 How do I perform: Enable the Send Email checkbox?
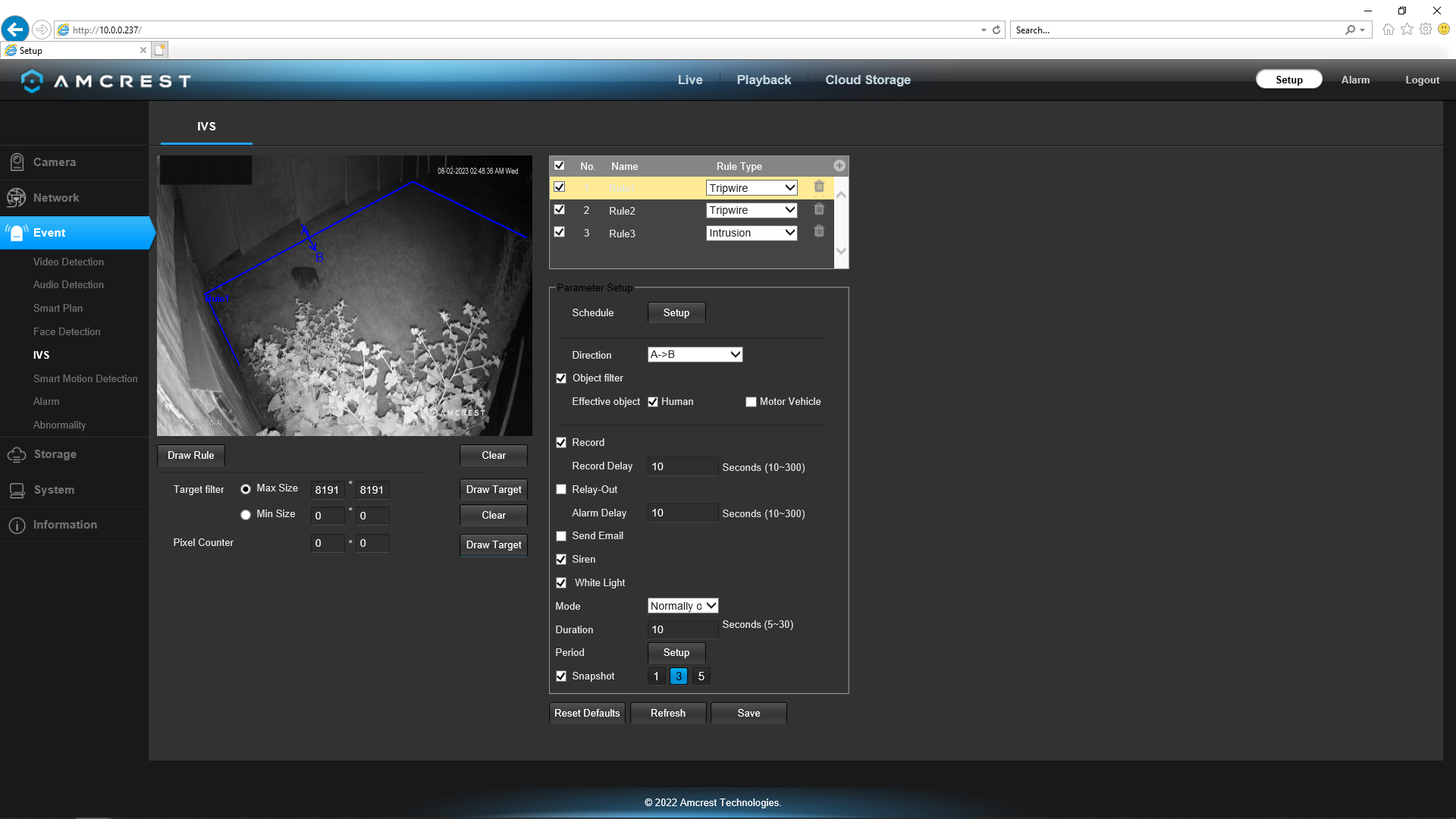coord(561,536)
